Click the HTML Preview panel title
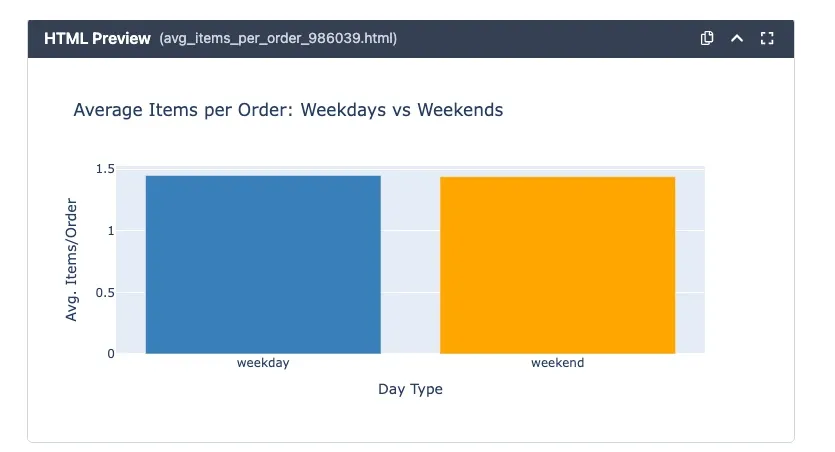835x452 pixels. coord(97,38)
